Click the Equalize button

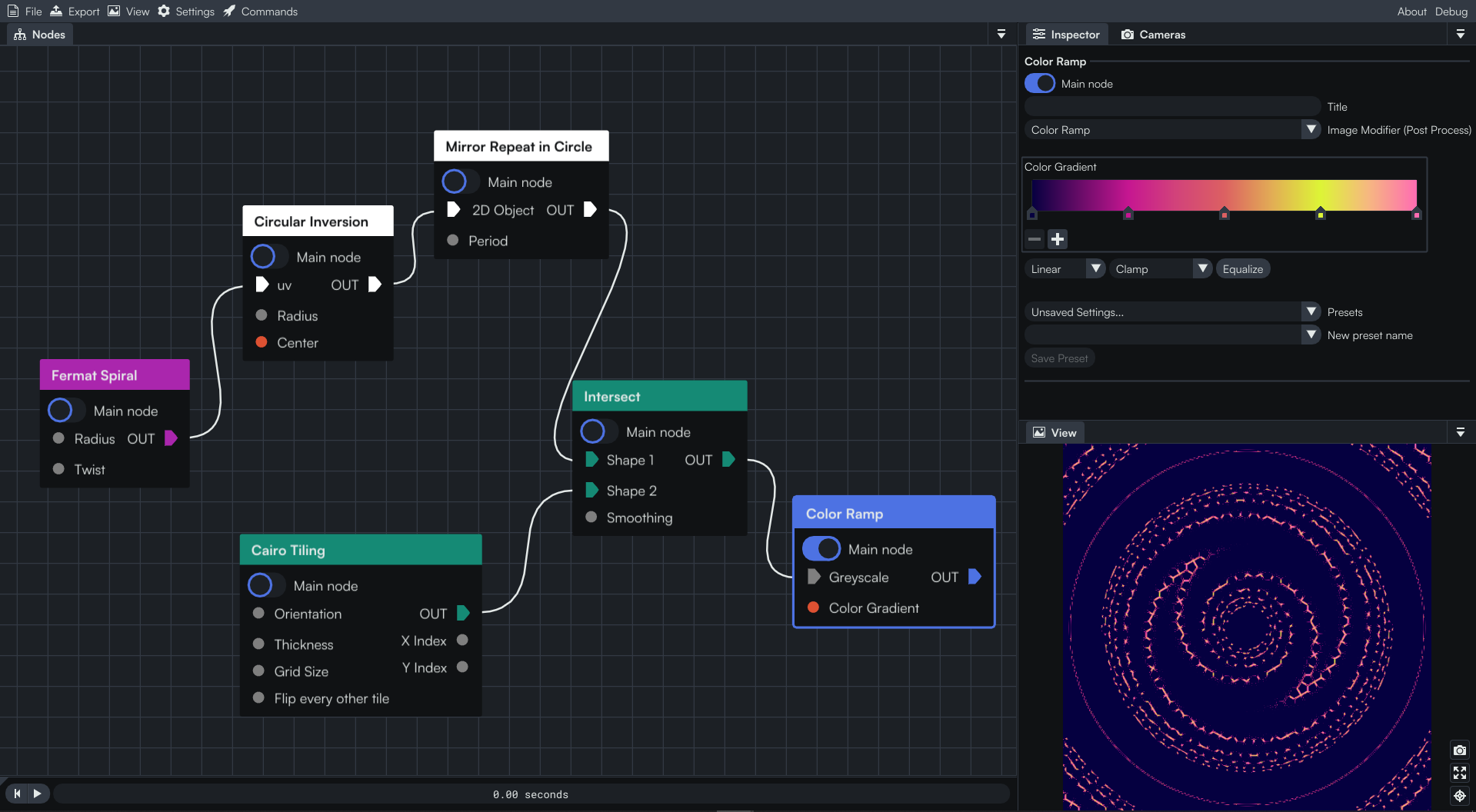[1242, 268]
